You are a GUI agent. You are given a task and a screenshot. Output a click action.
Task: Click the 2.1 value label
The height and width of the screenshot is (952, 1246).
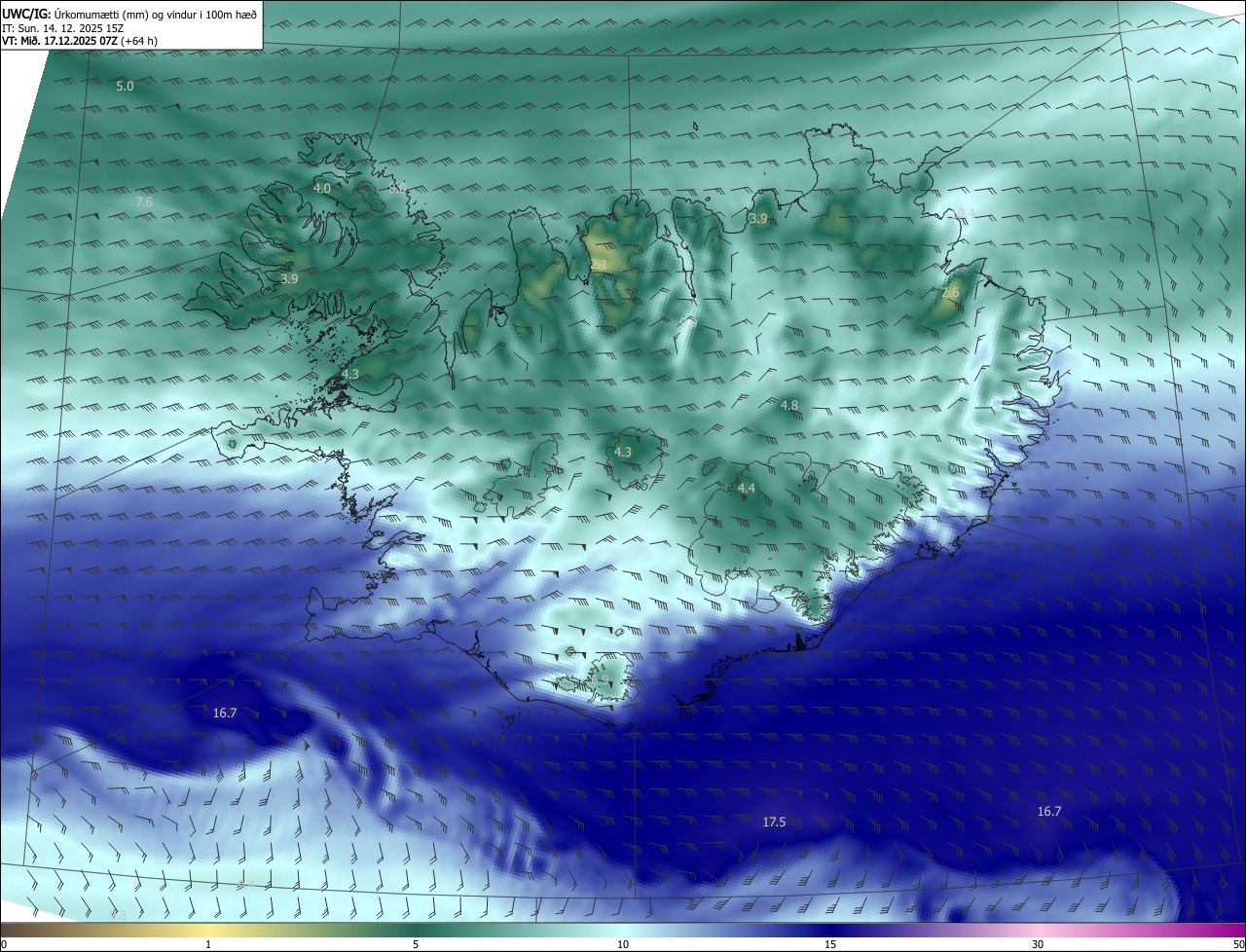600,265
